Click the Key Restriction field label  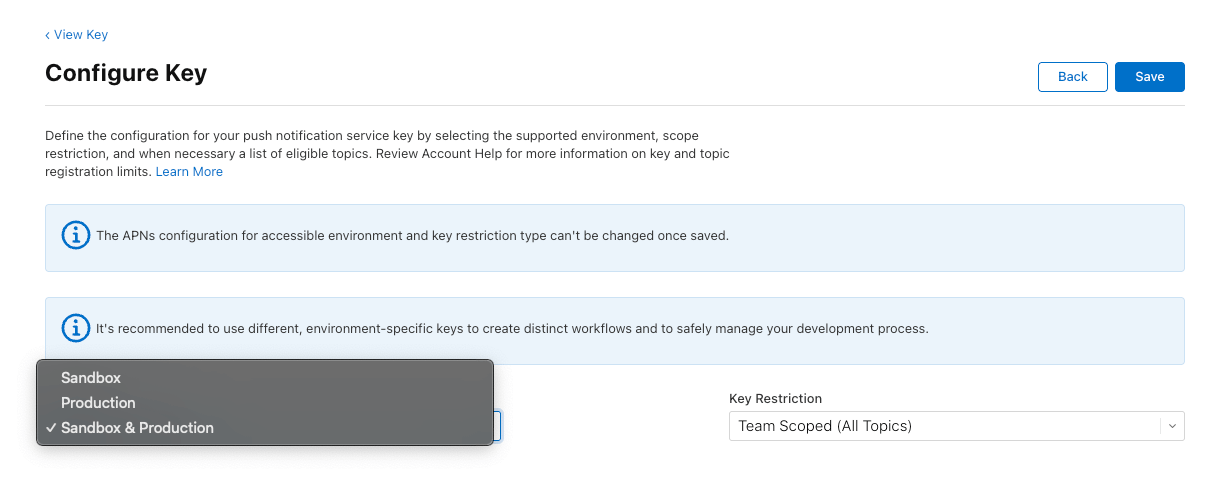[x=775, y=398]
